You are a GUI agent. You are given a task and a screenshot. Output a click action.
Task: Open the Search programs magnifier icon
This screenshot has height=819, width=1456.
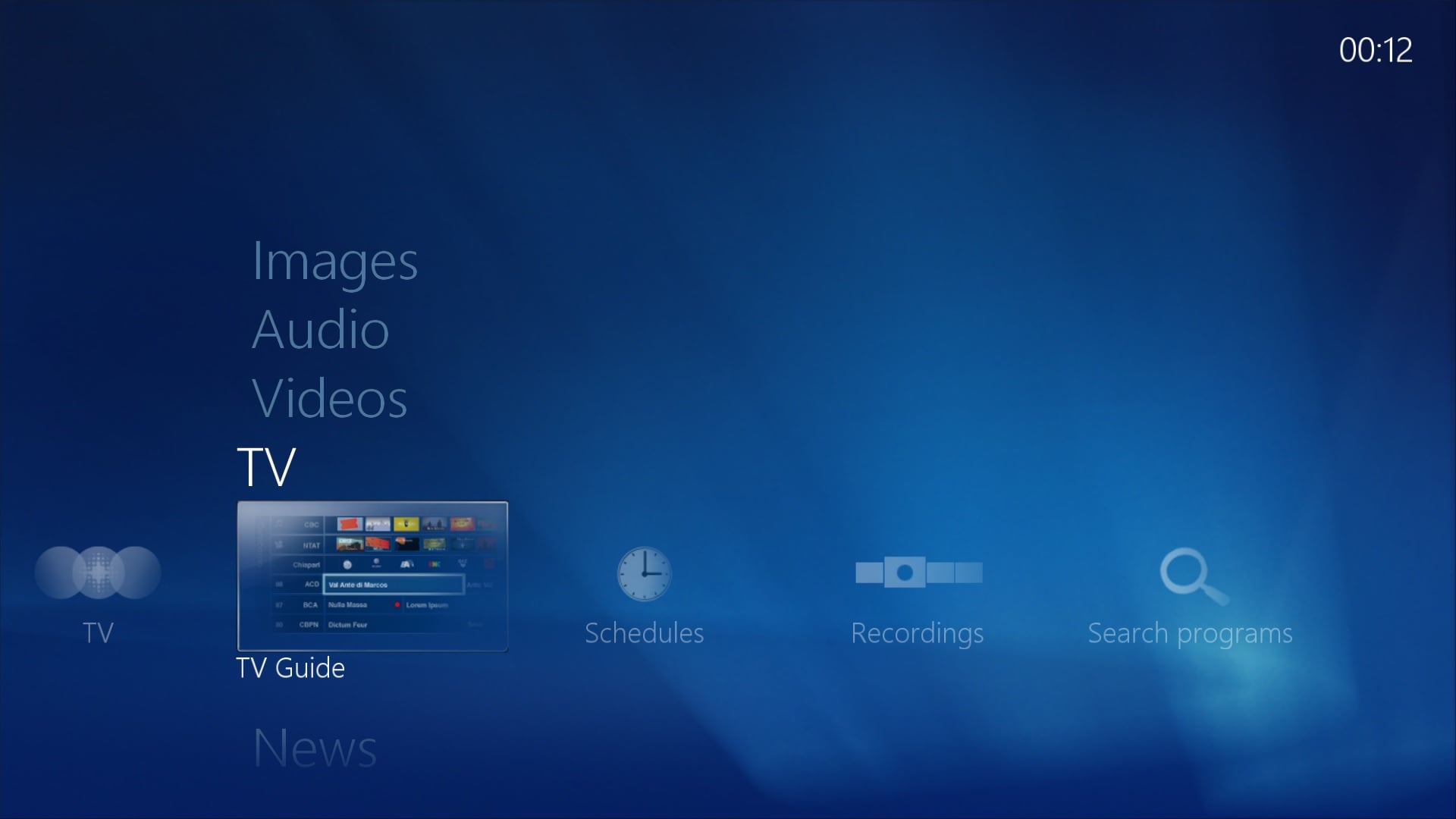(x=1194, y=576)
